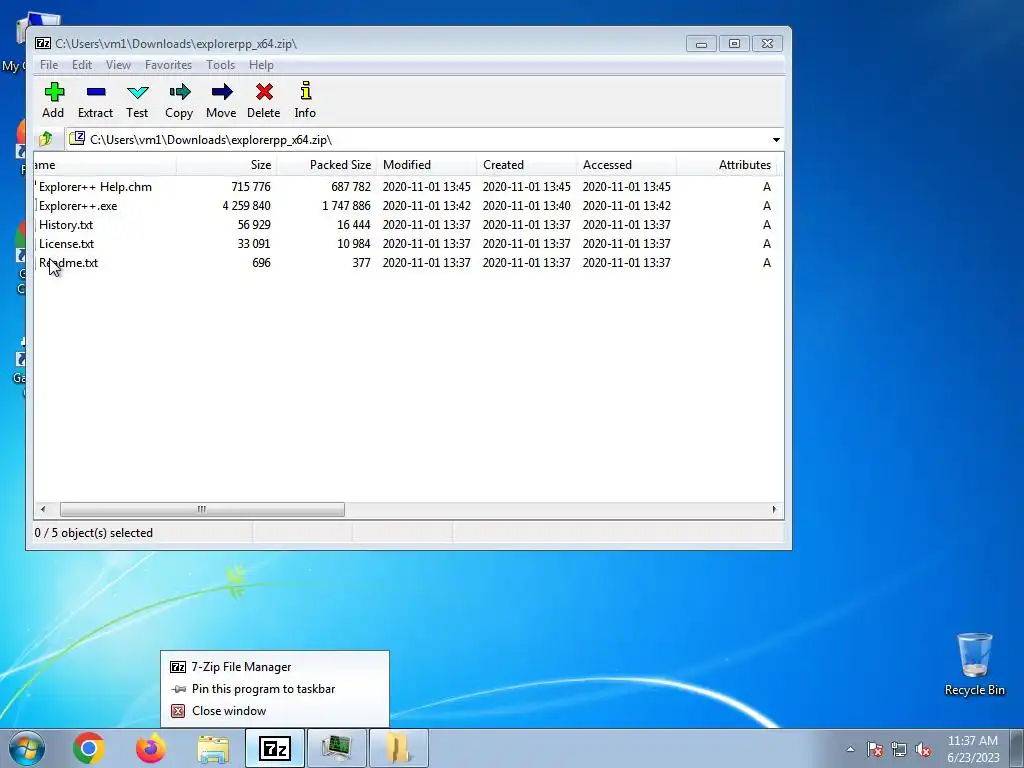This screenshot has height=768, width=1024.
Task: Expand the address bar path dropdown
Action: pyautogui.click(x=776, y=140)
